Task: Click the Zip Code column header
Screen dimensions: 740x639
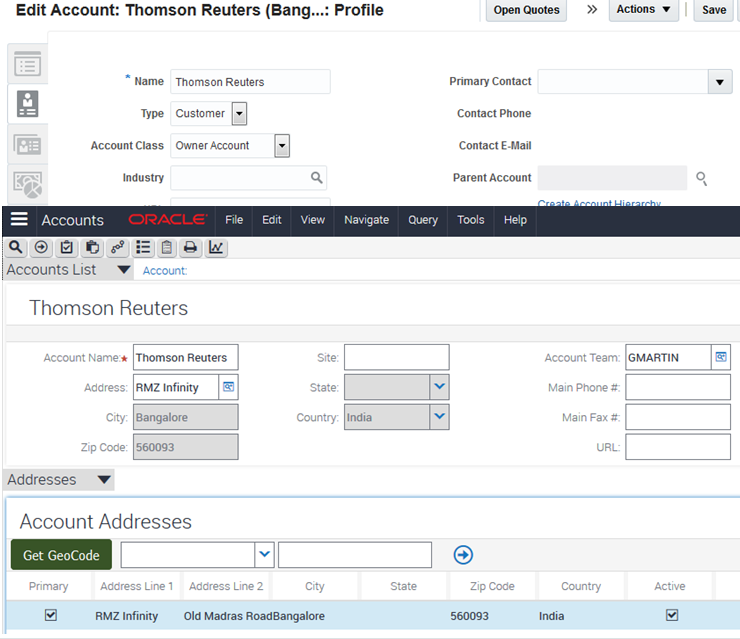Action: (492, 586)
